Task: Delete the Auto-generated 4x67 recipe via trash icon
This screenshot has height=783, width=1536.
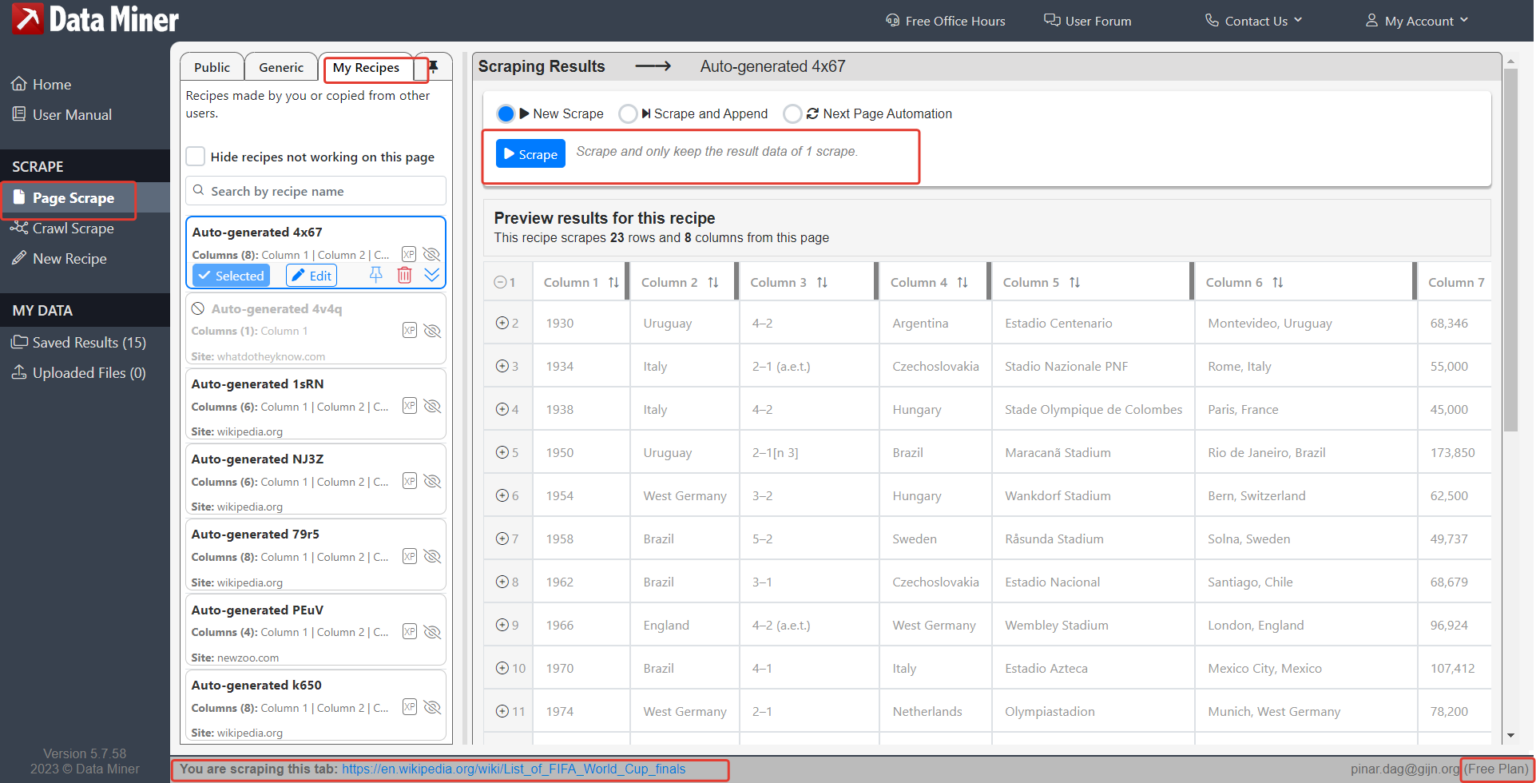Action: click(x=404, y=275)
